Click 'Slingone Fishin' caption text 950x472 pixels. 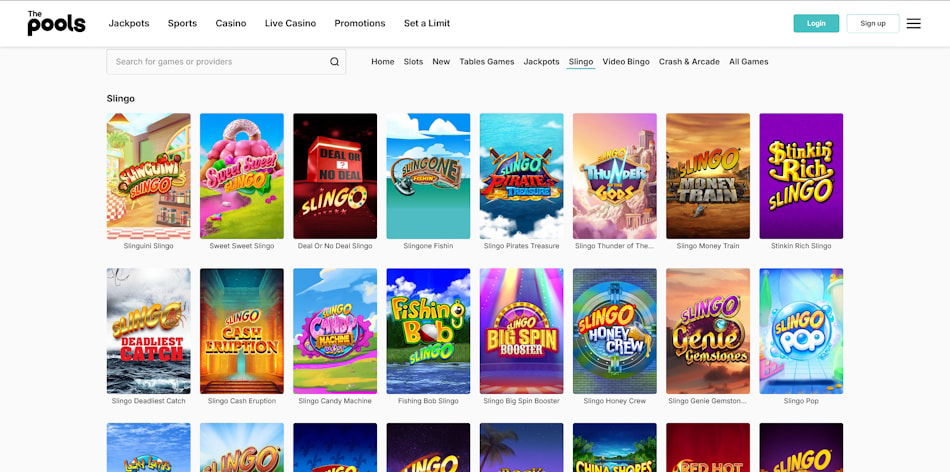(x=428, y=246)
